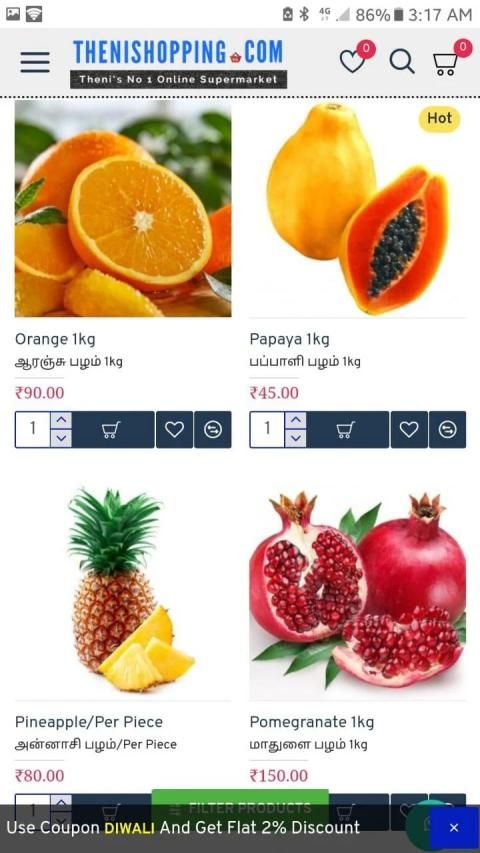This screenshot has width=480, height=853.
Task: Compare Orange 1kg product
Action: click(213, 430)
